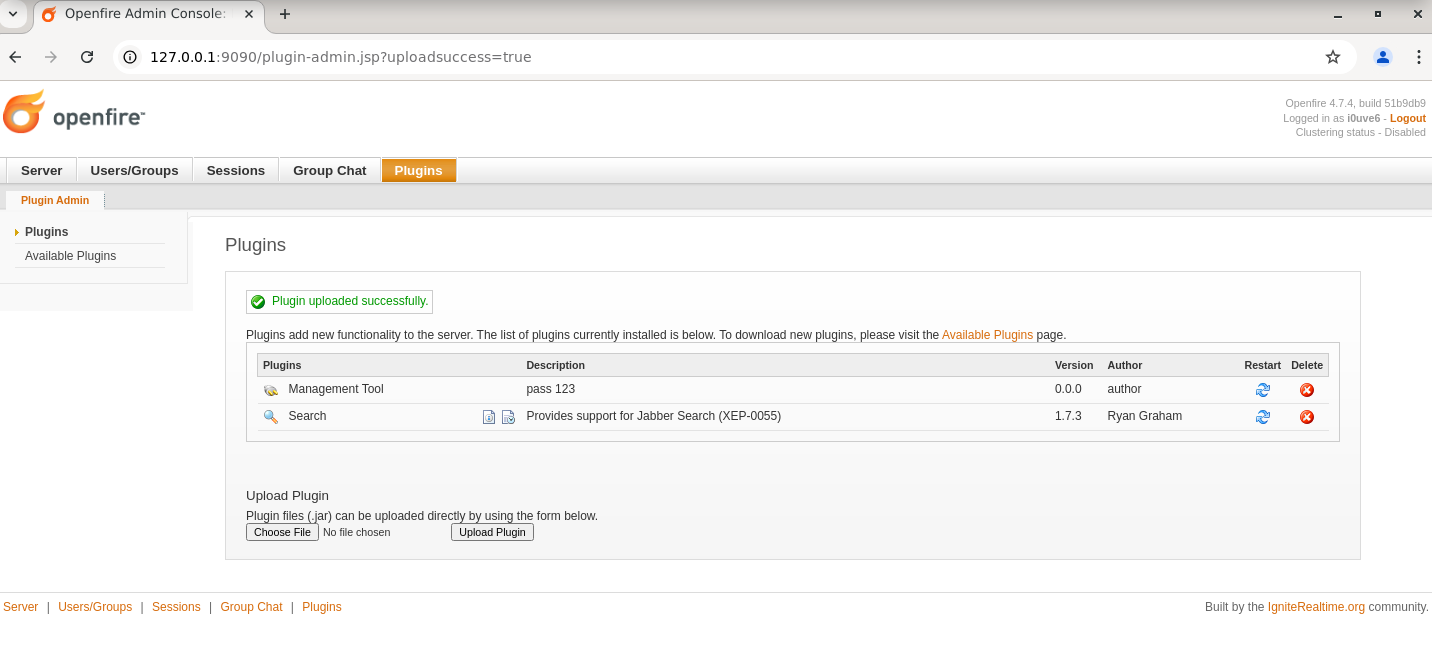The height and width of the screenshot is (664, 1432).
Task: Open the Search plugin readme icon
Action: point(489,417)
